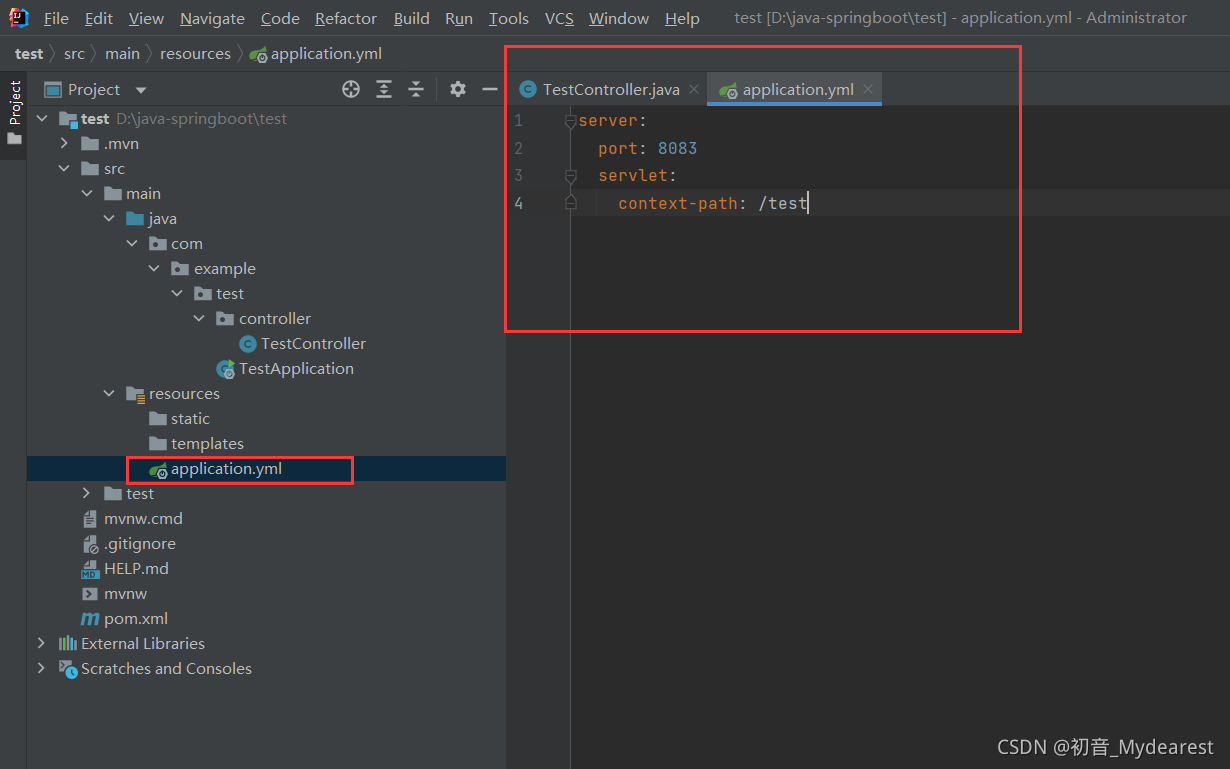Open the Refactor menu

pyautogui.click(x=346, y=18)
